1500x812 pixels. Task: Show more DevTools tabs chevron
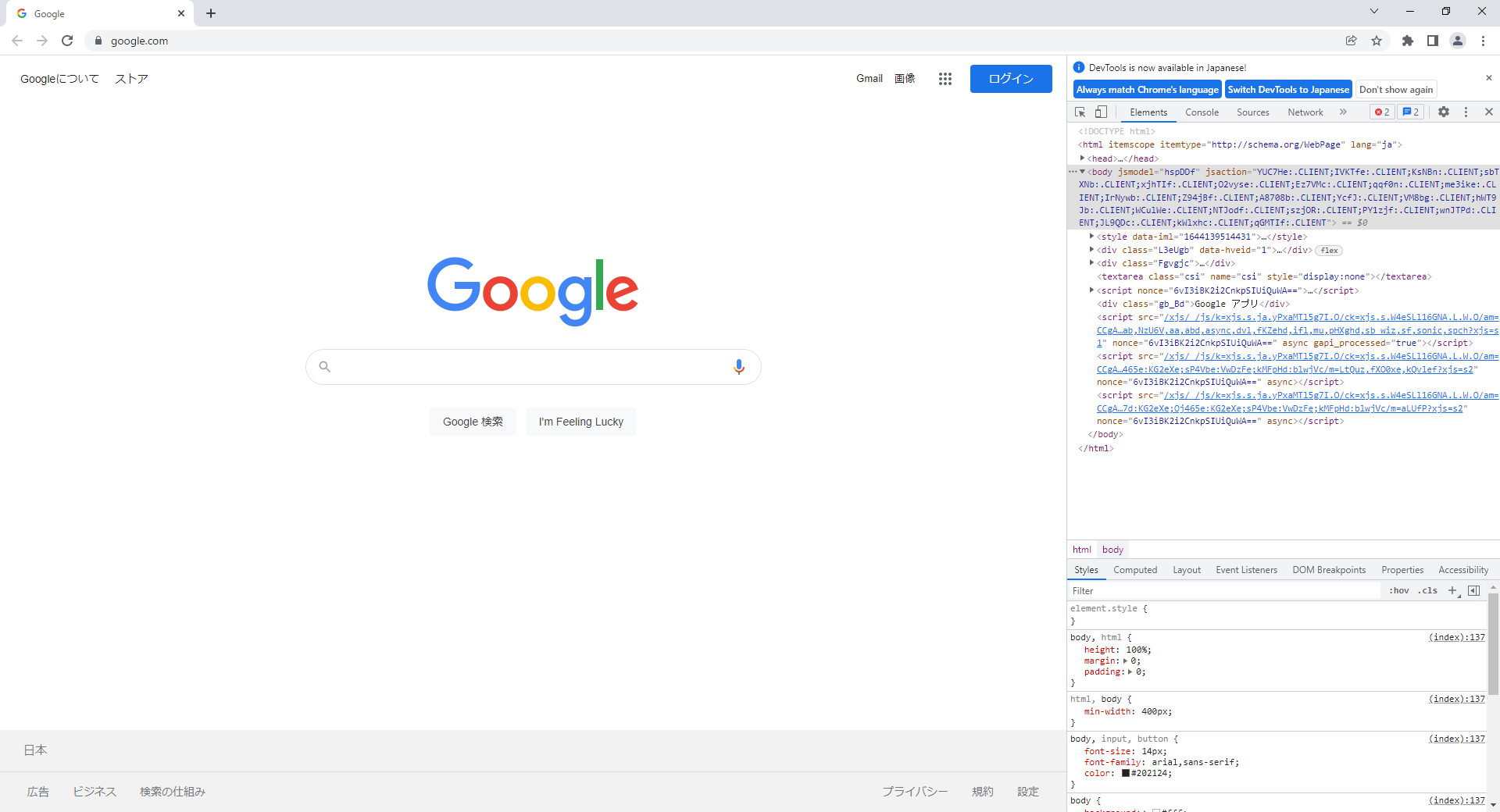[x=1343, y=112]
